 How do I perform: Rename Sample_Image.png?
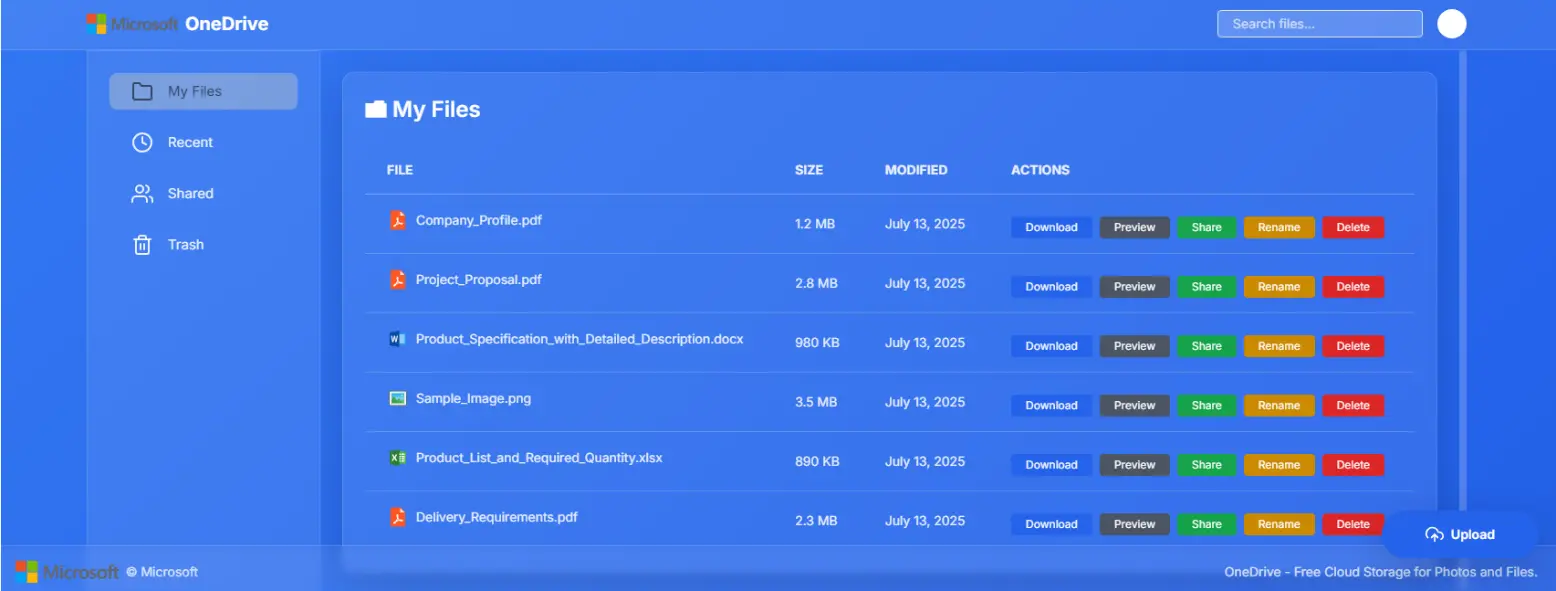point(1278,405)
